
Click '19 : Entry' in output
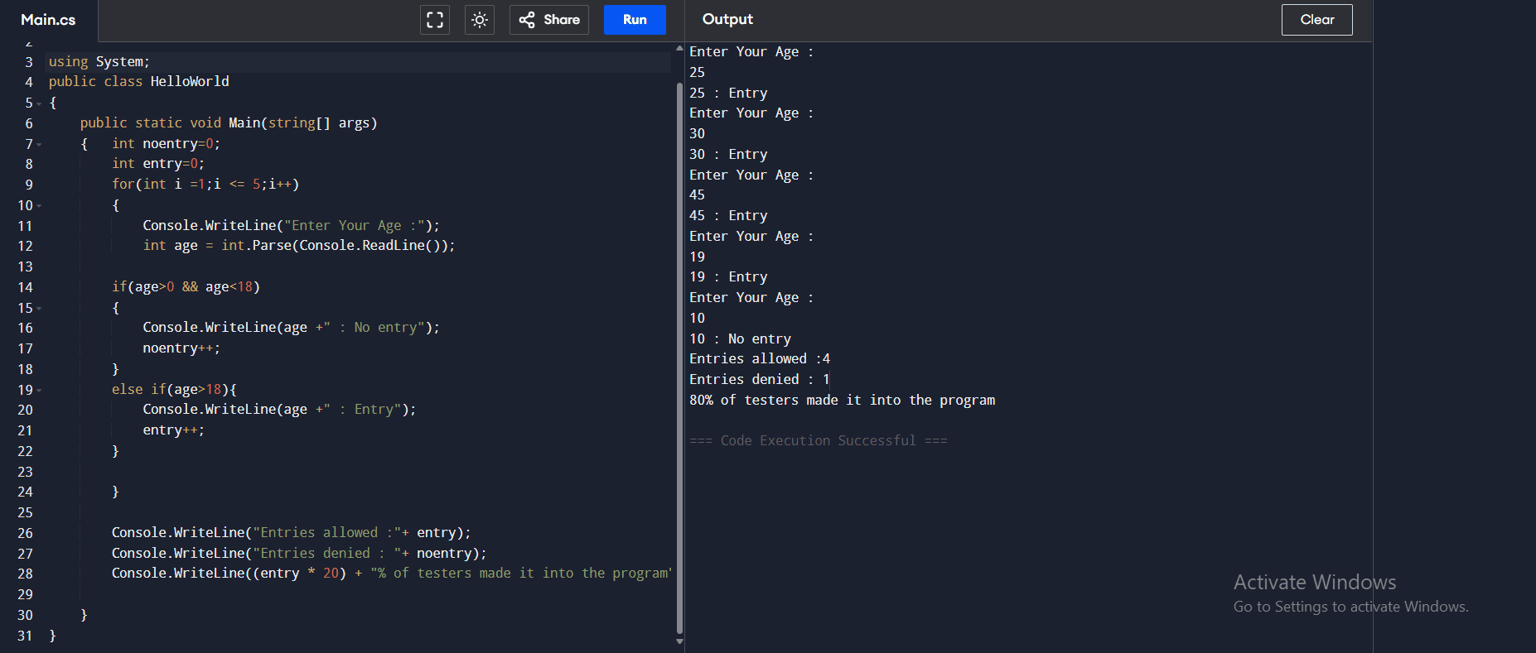728,277
